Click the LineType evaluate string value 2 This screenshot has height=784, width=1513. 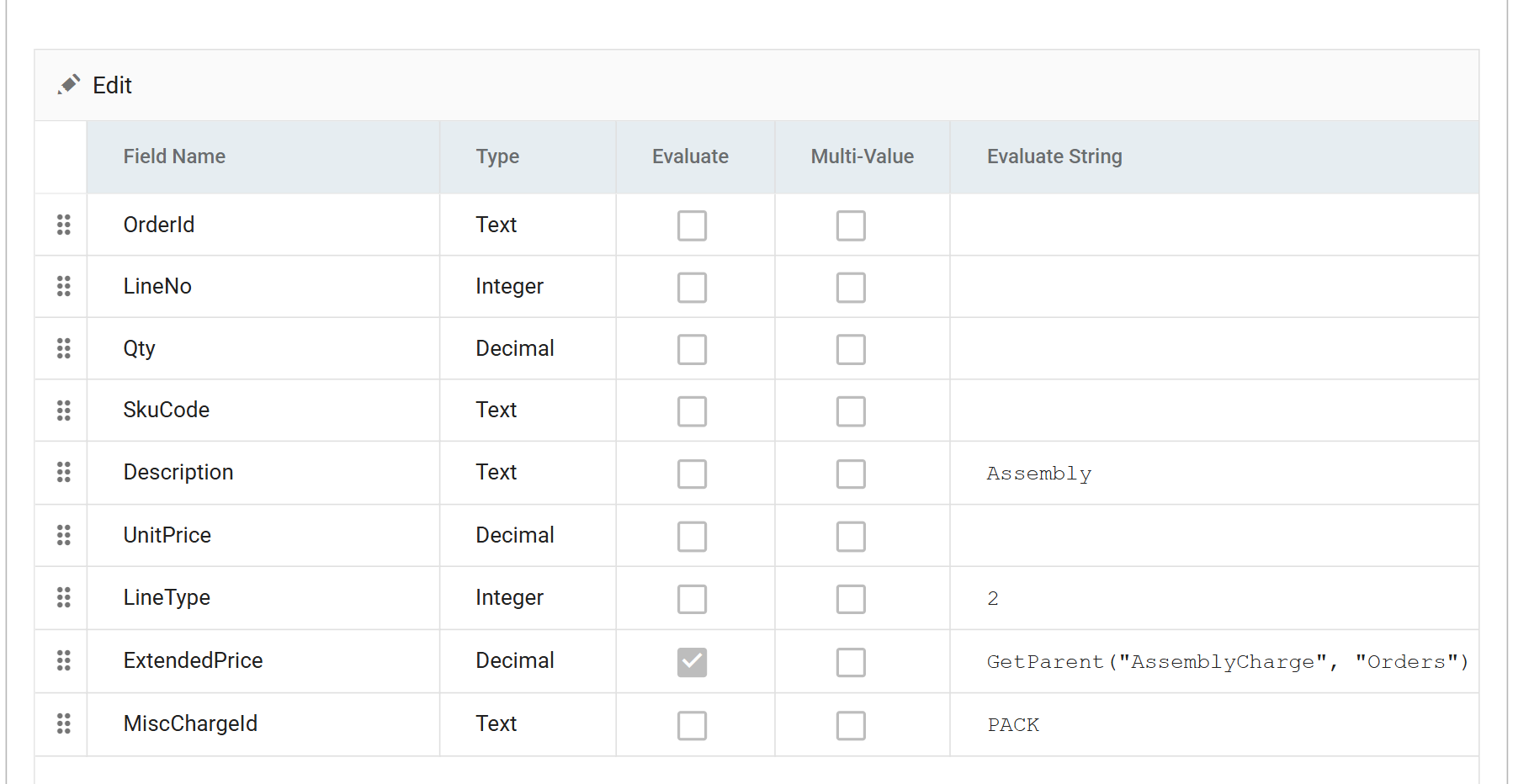pyautogui.click(x=993, y=598)
